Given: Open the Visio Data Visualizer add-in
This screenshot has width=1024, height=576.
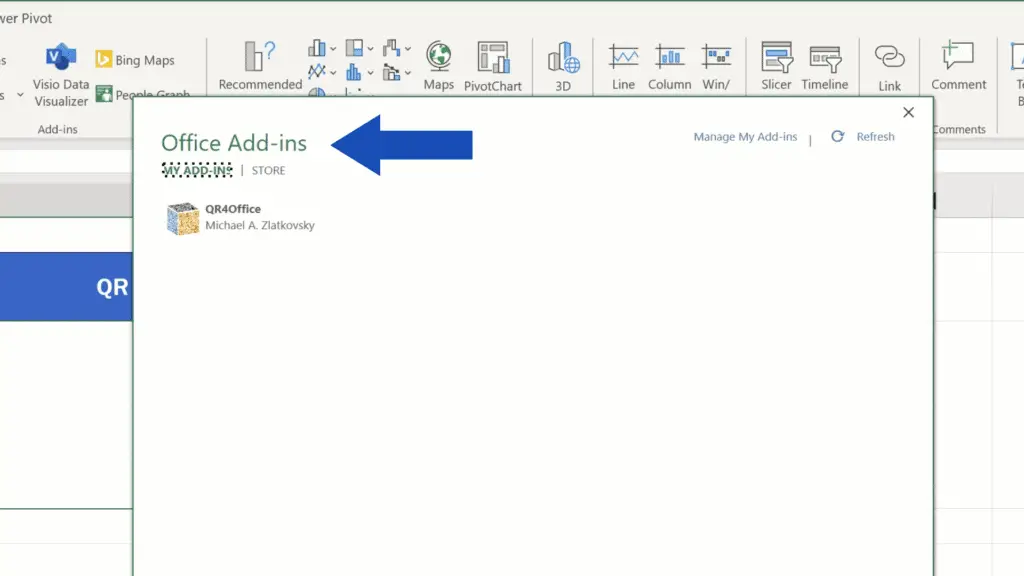Looking at the screenshot, I should 61,73.
